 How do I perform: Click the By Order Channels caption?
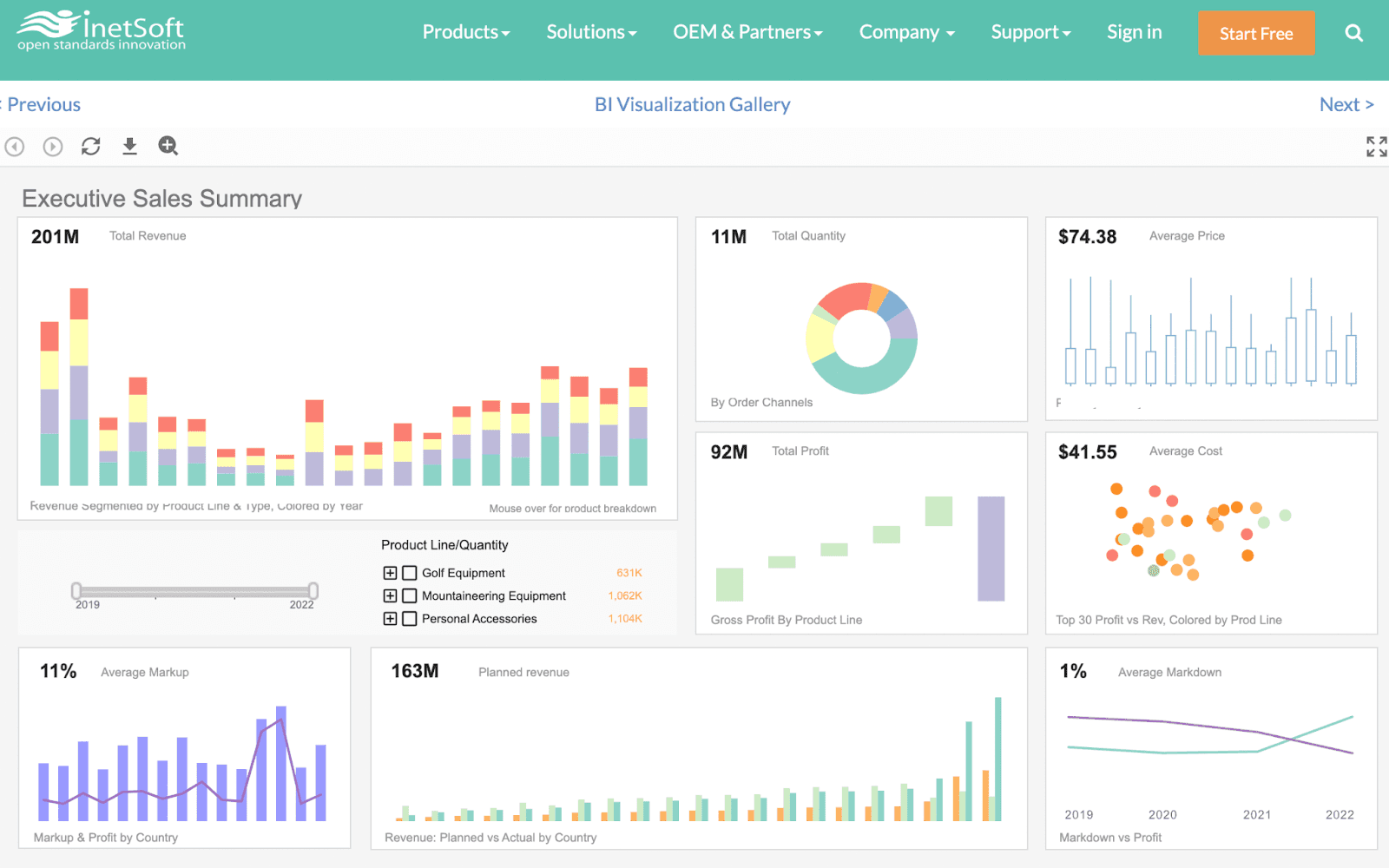[x=761, y=403]
